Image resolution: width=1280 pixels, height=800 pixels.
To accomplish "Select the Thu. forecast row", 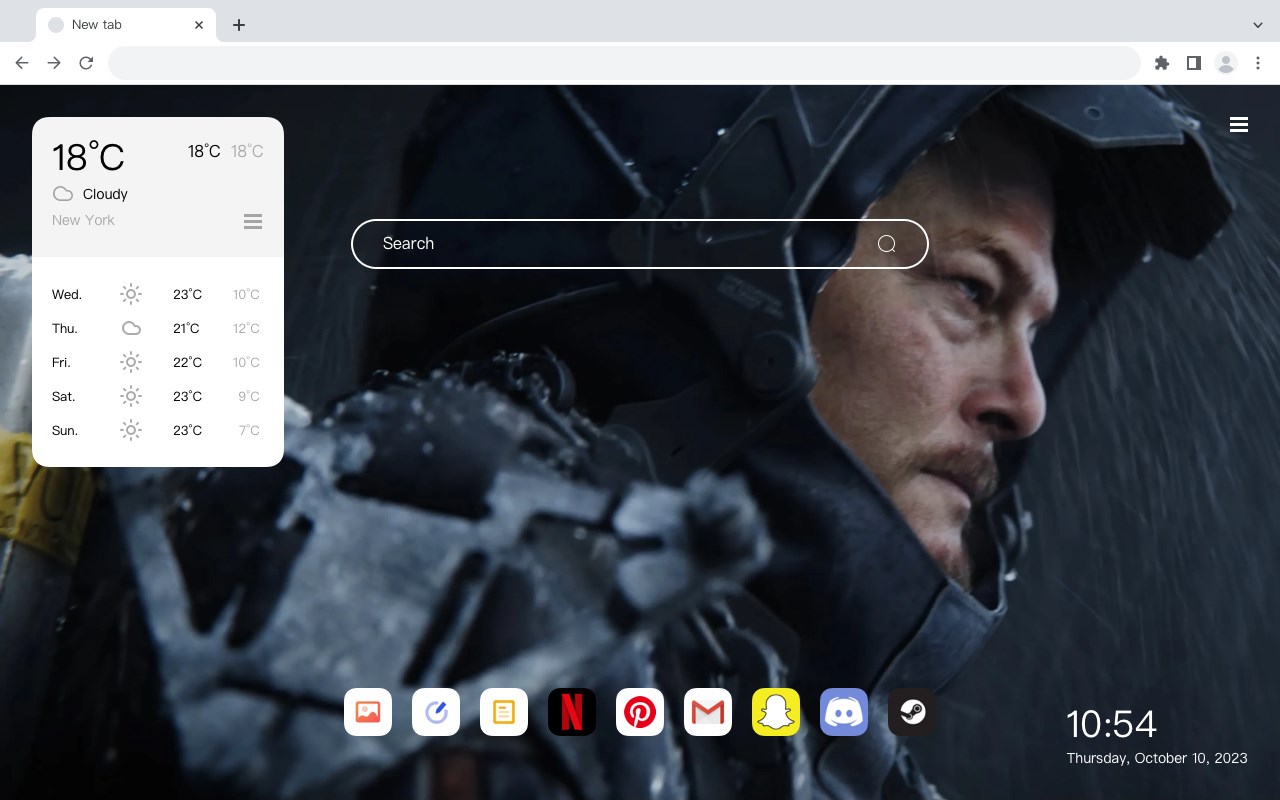I will (x=158, y=328).
